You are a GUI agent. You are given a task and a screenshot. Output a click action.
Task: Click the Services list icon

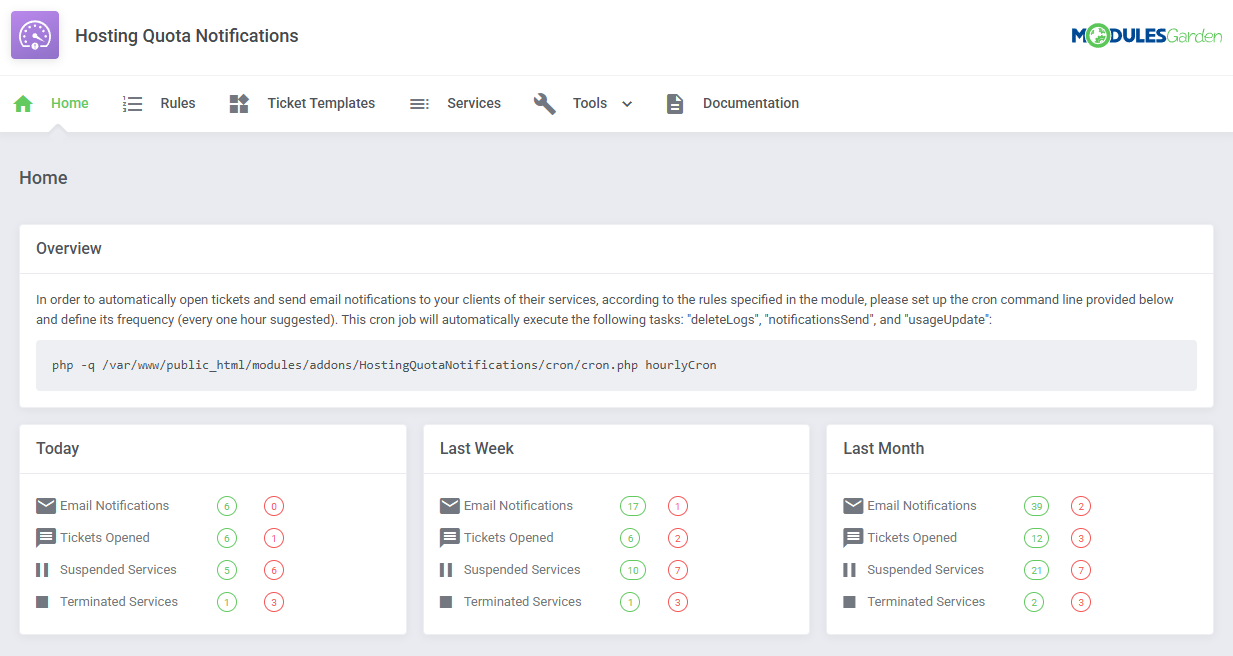coord(419,104)
